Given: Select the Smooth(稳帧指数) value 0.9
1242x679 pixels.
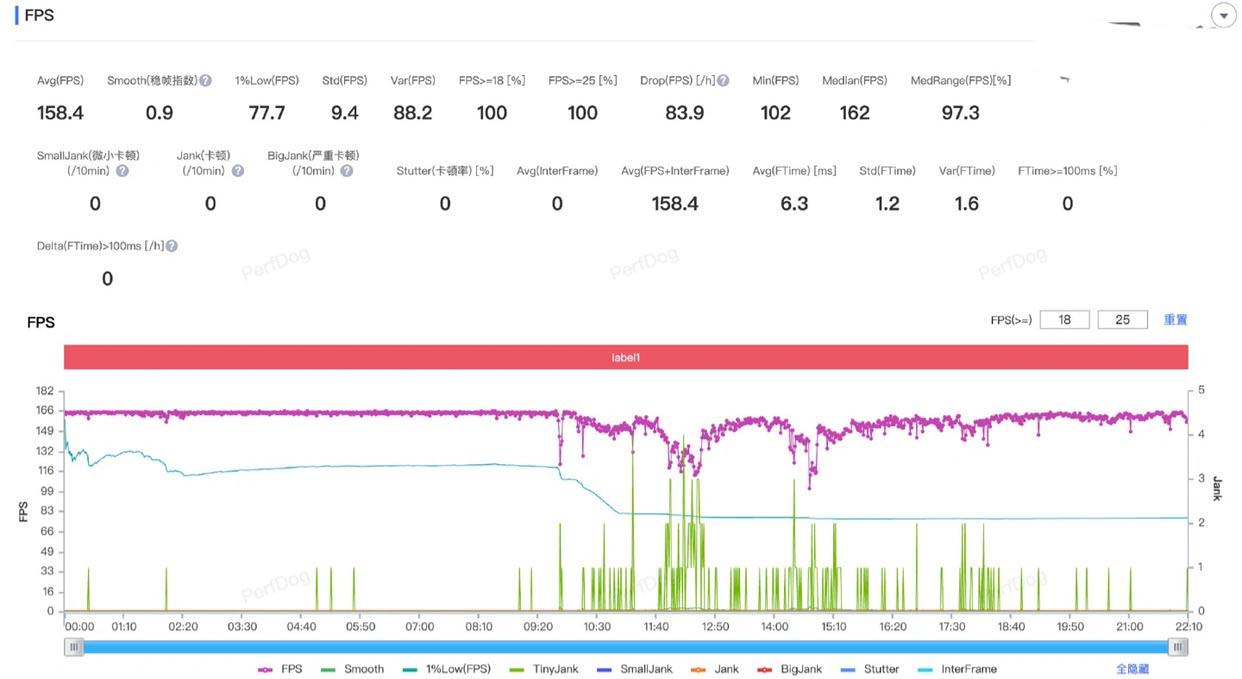Looking at the screenshot, I should click(x=159, y=113).
